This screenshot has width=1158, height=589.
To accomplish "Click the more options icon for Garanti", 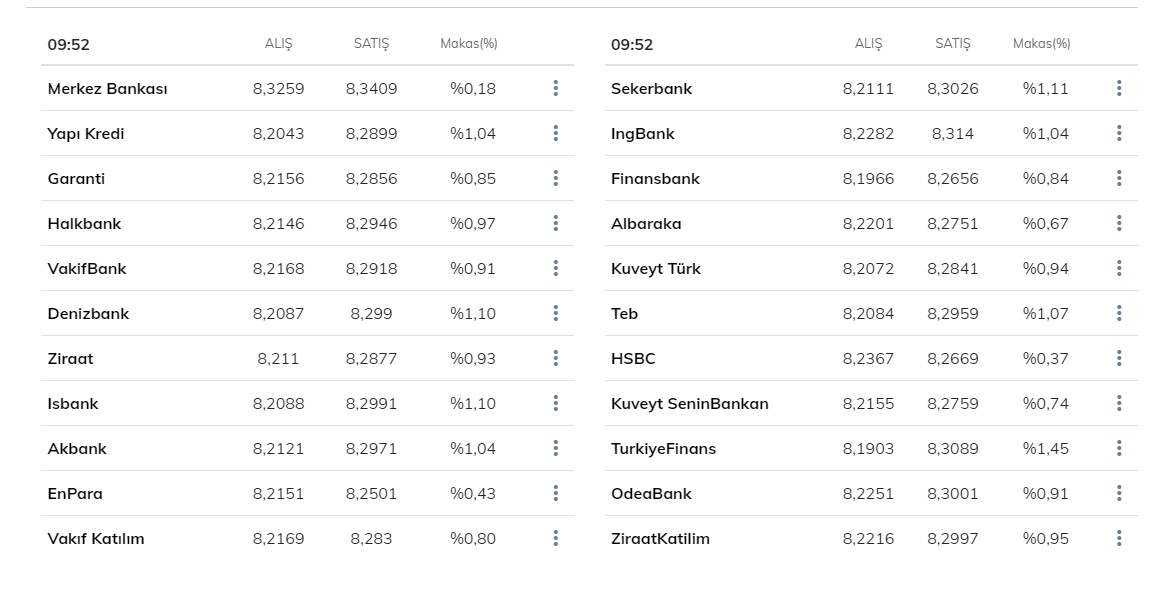I will coord(555,178).
